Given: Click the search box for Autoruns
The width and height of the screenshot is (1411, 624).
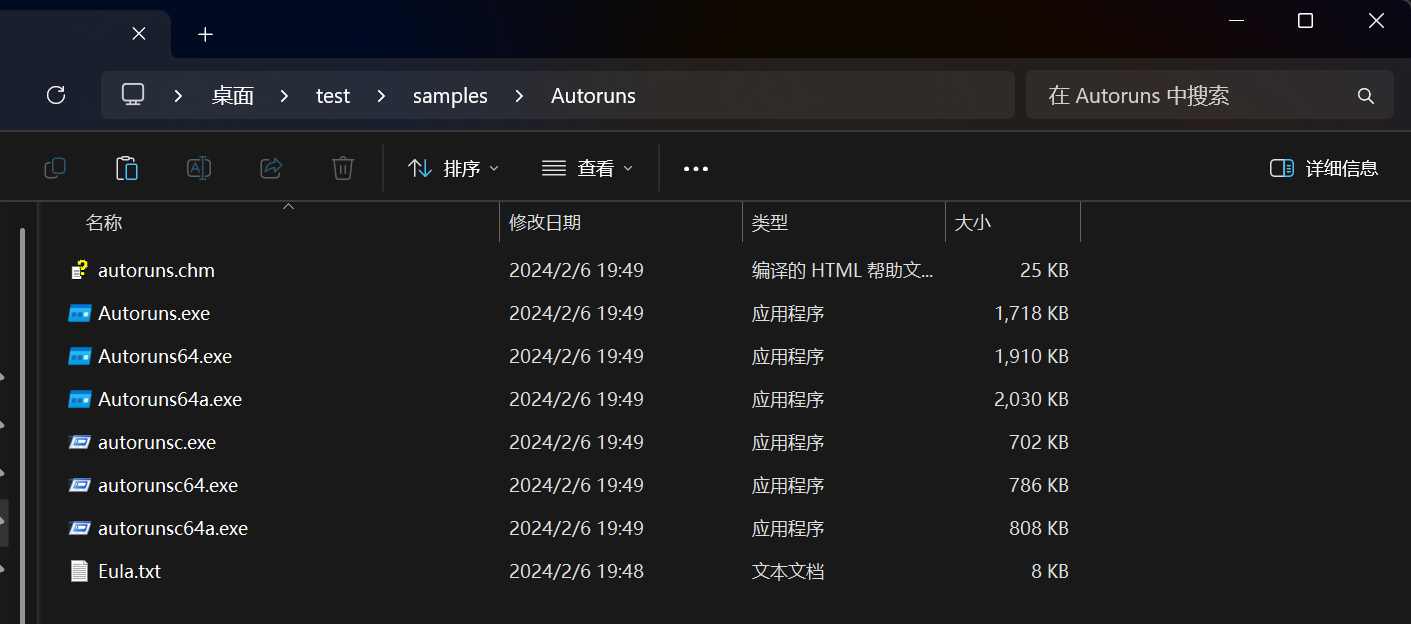Looking at the screenshot, I should click(1195, 96).
